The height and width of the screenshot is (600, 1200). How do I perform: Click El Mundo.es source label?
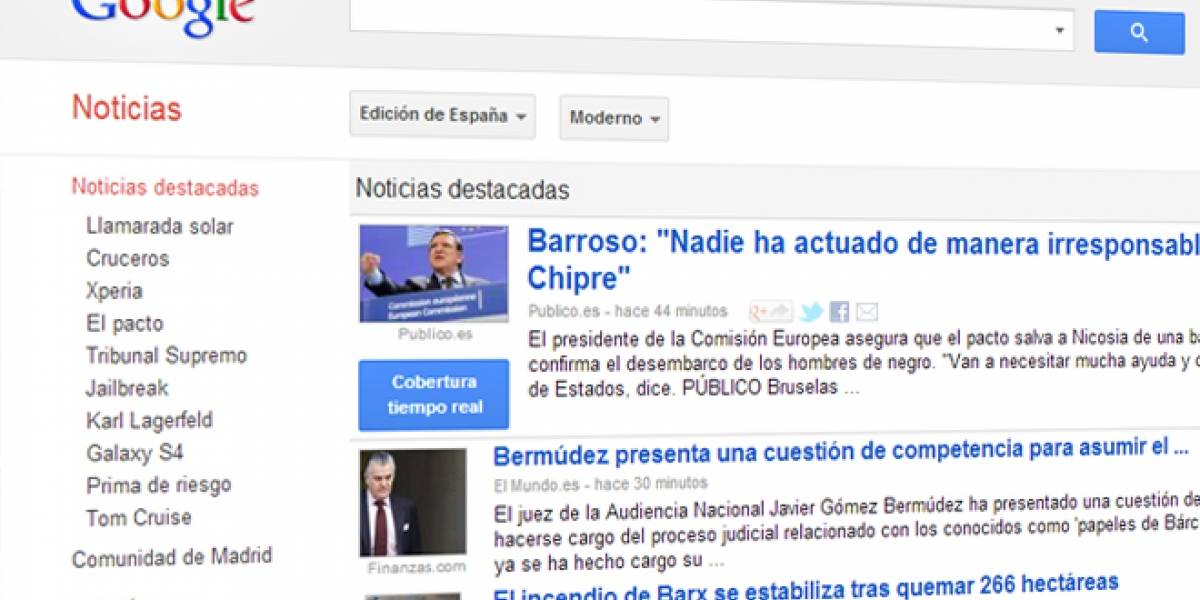click(x=537, y=484)
